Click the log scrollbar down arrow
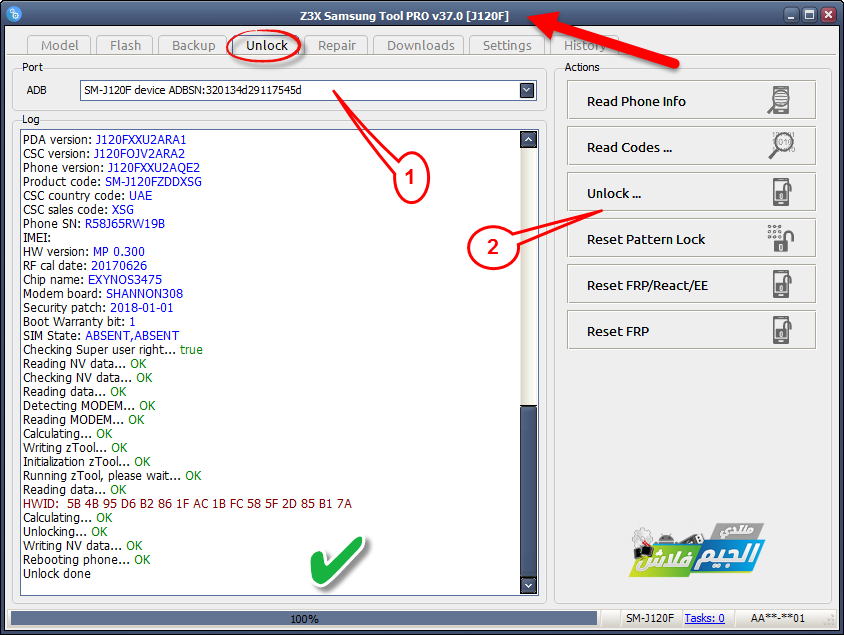Image resolution: width=844 pixels, height=635 pixels. click(529, 585)
